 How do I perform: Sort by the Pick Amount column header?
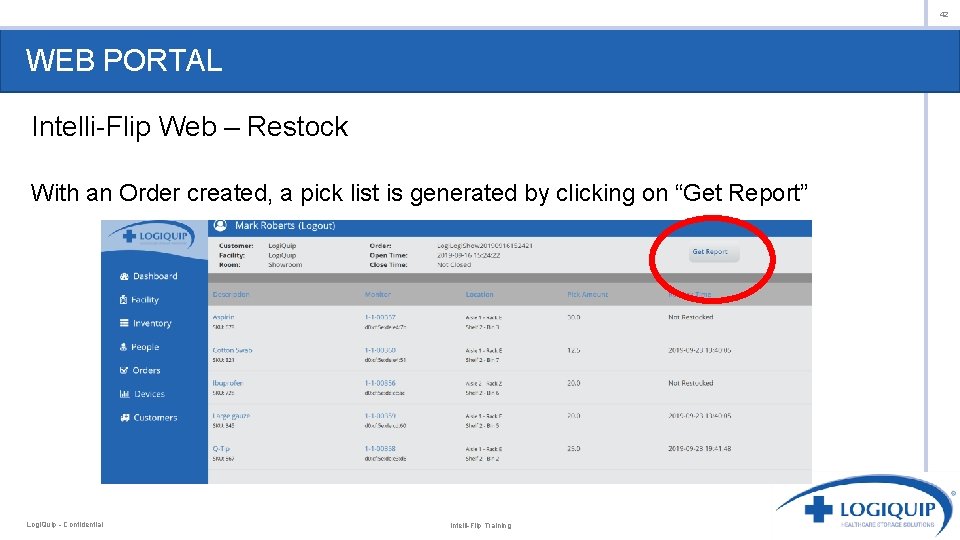(x=588, y=294)
